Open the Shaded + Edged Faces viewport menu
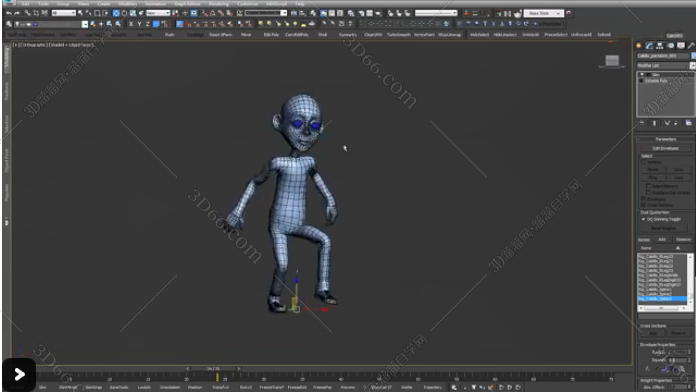The width and height of the screenshot is (696, 392). [x=72, y=45]
